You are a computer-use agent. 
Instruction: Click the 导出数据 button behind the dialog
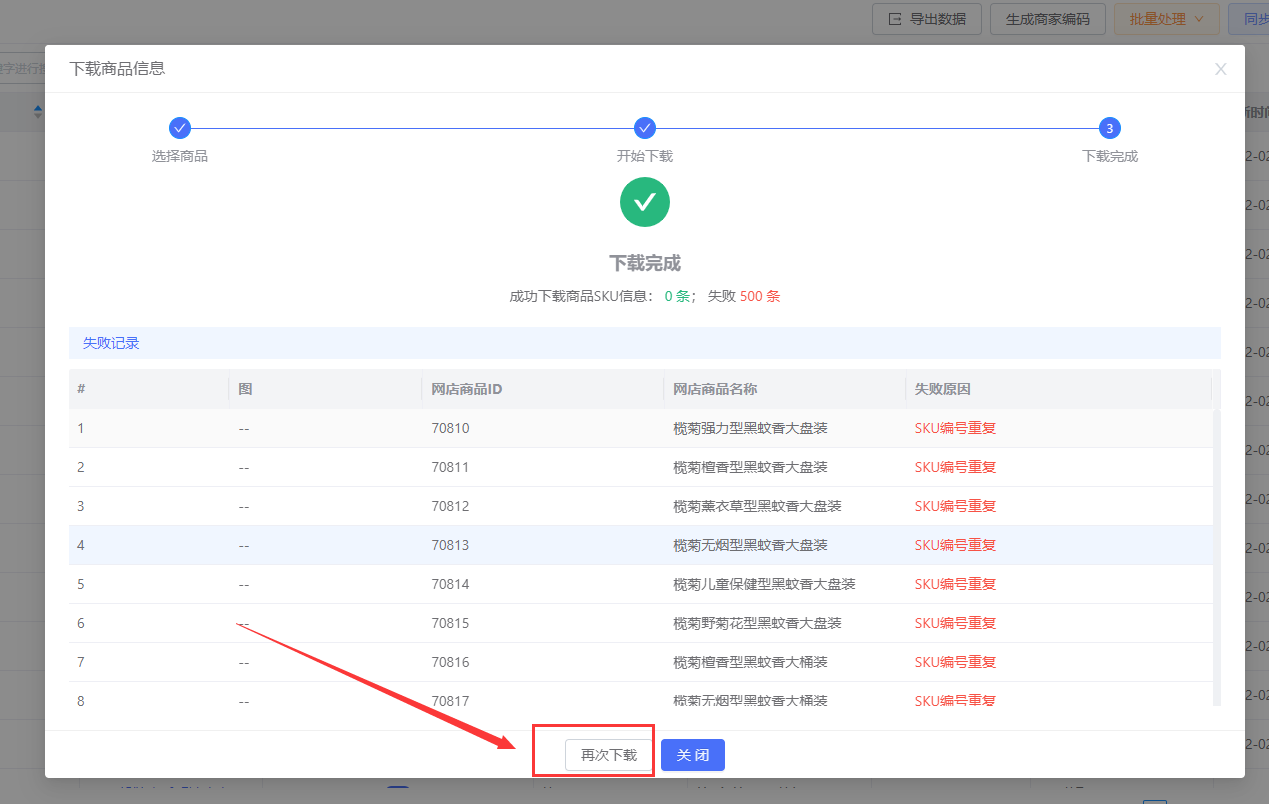(926, 18)
